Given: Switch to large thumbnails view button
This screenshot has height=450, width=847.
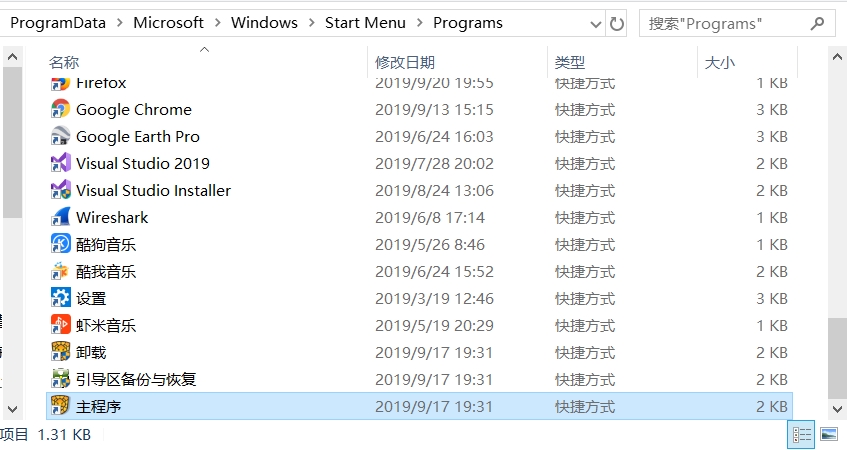Looking at the screenshot, I should [828, 435].
